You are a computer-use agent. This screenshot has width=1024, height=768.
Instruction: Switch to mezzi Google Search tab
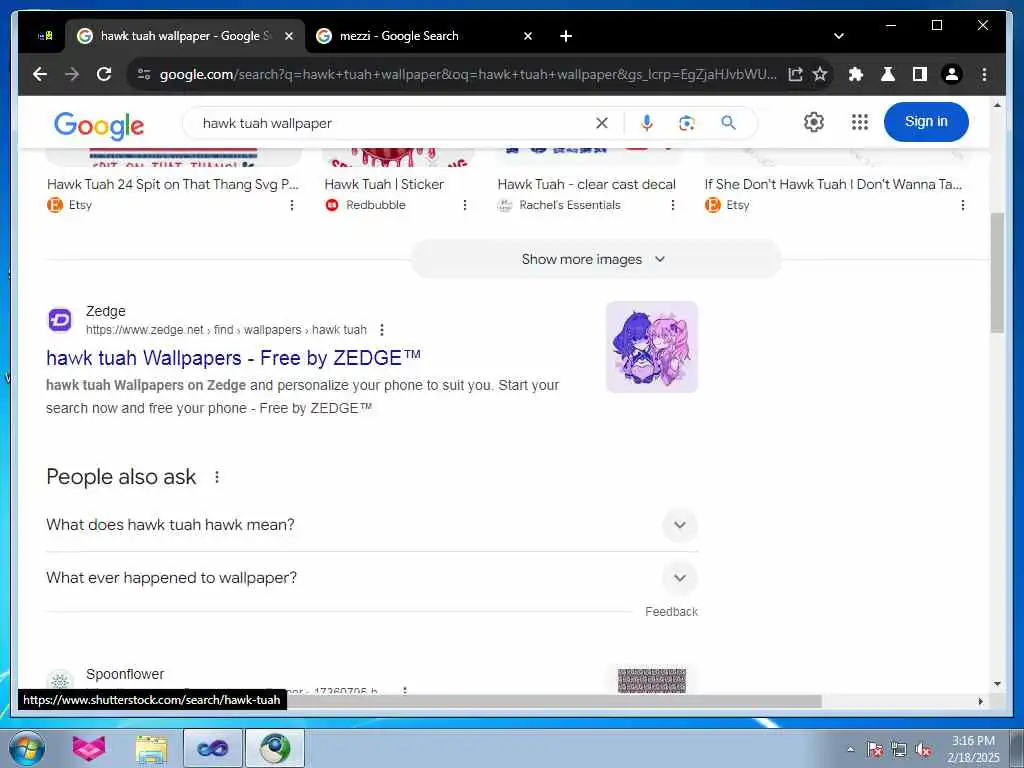(423, 36)
